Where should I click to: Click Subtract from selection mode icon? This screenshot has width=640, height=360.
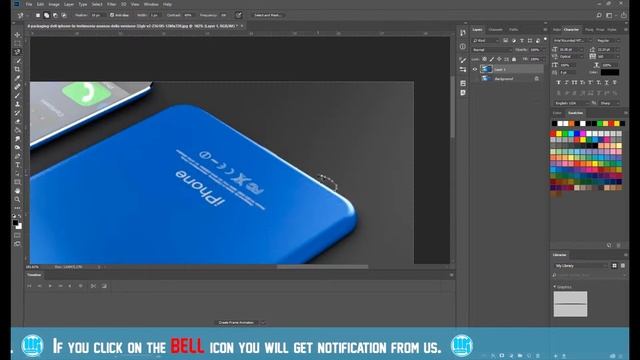[55, 15]
